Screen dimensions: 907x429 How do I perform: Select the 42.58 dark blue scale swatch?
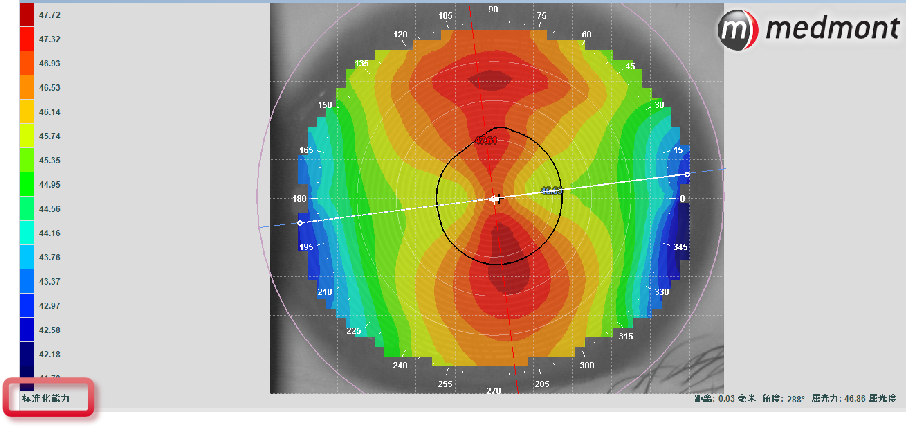click(x=27, y=330)
